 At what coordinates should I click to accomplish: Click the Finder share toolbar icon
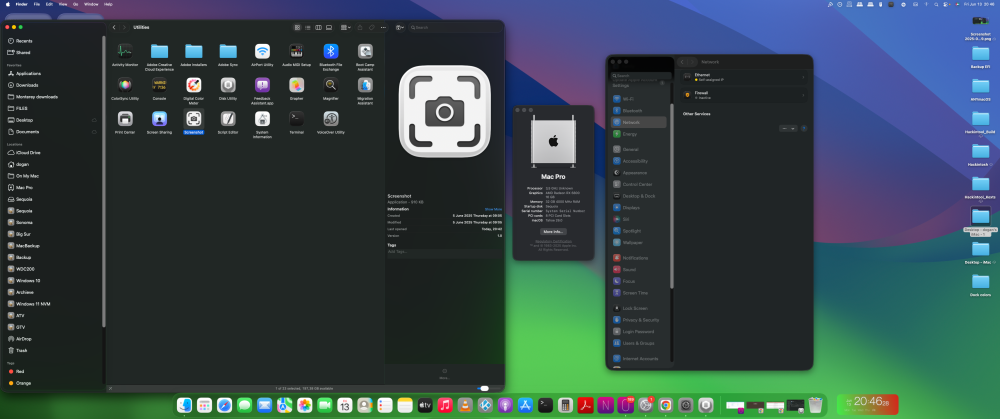(360, 27)
